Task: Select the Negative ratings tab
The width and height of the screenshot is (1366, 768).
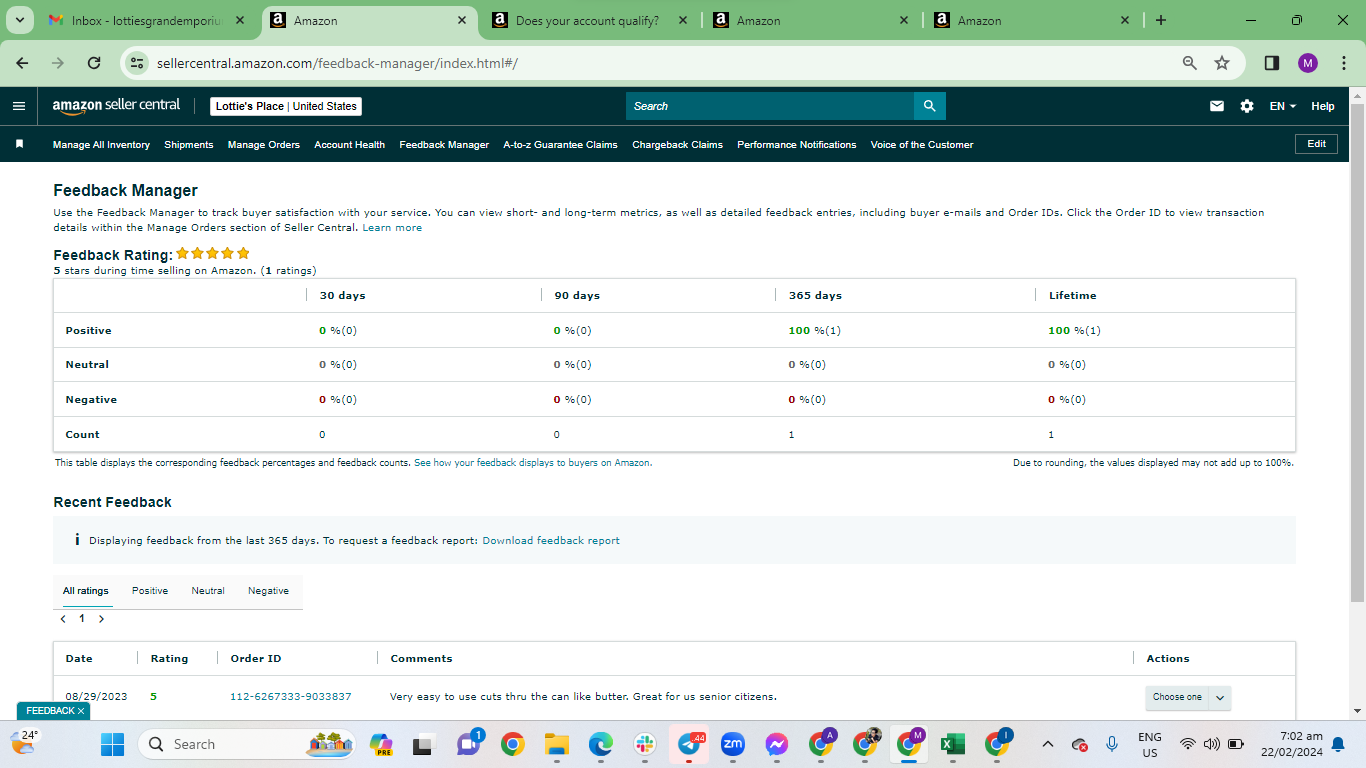Action: [268, 591]
